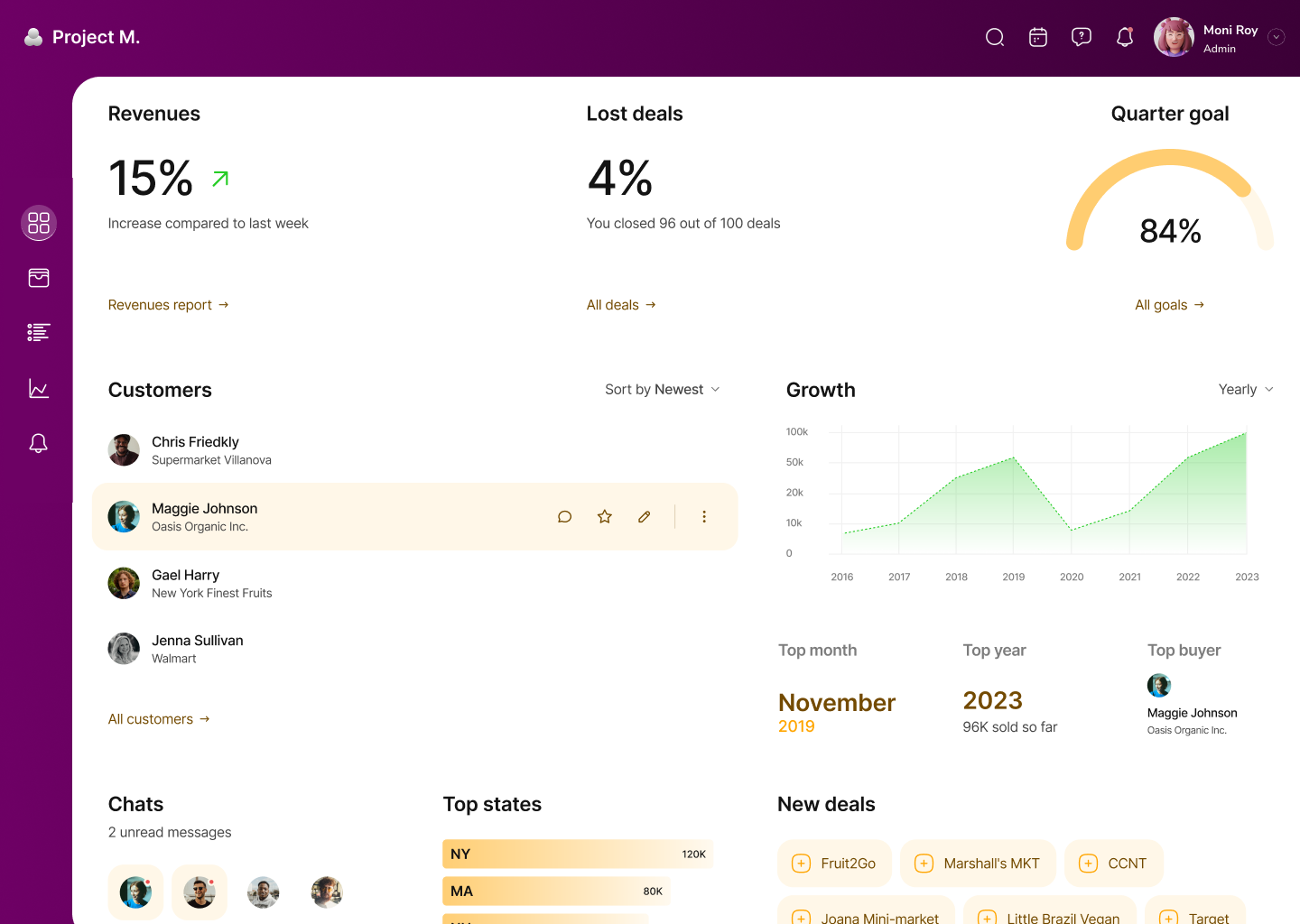Add the Fruit2Go new deal
The width and height of the screenshot is (1300, 924).
coord(834,864)
